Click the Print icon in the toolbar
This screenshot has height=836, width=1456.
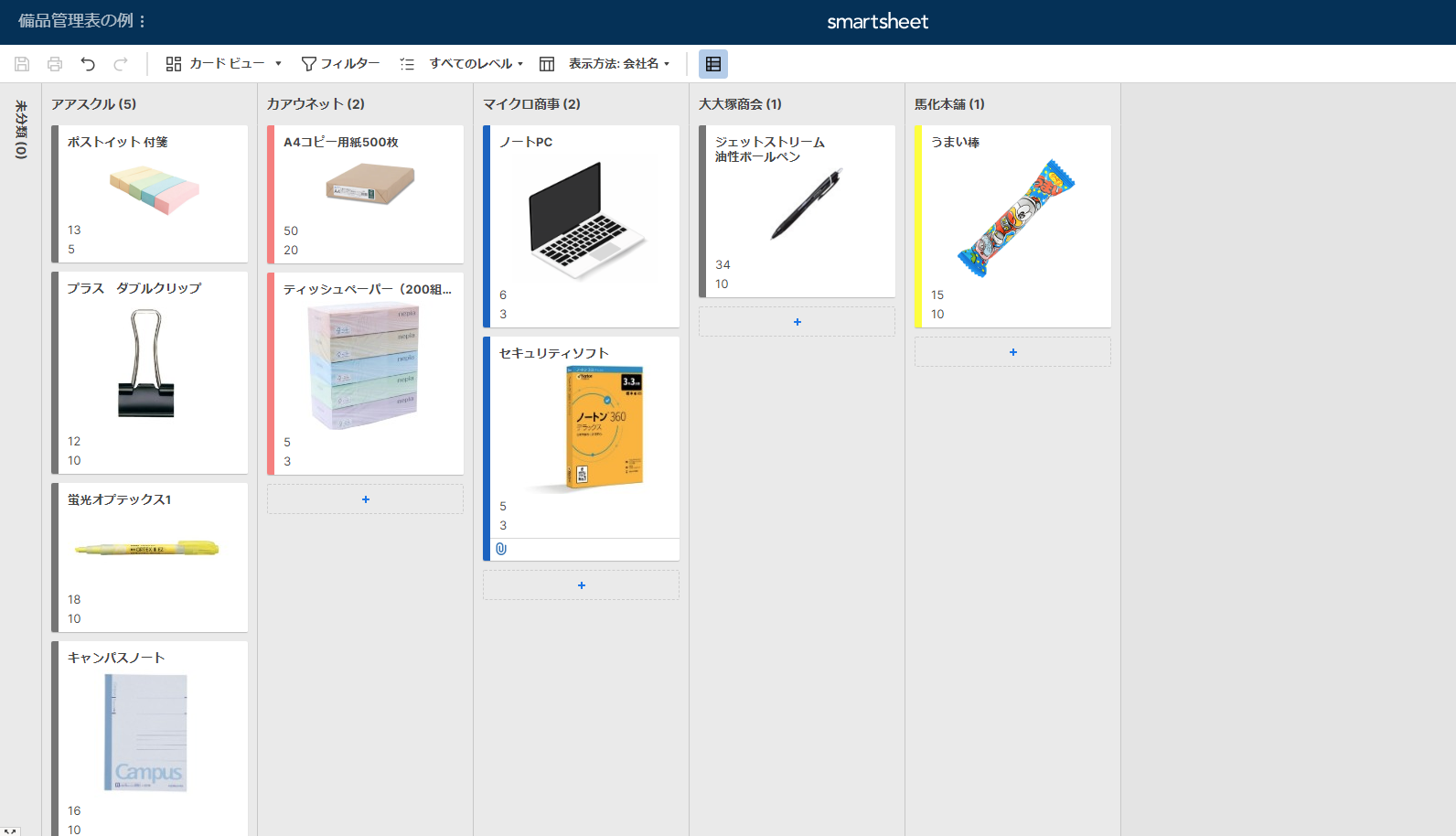point(55,64)
